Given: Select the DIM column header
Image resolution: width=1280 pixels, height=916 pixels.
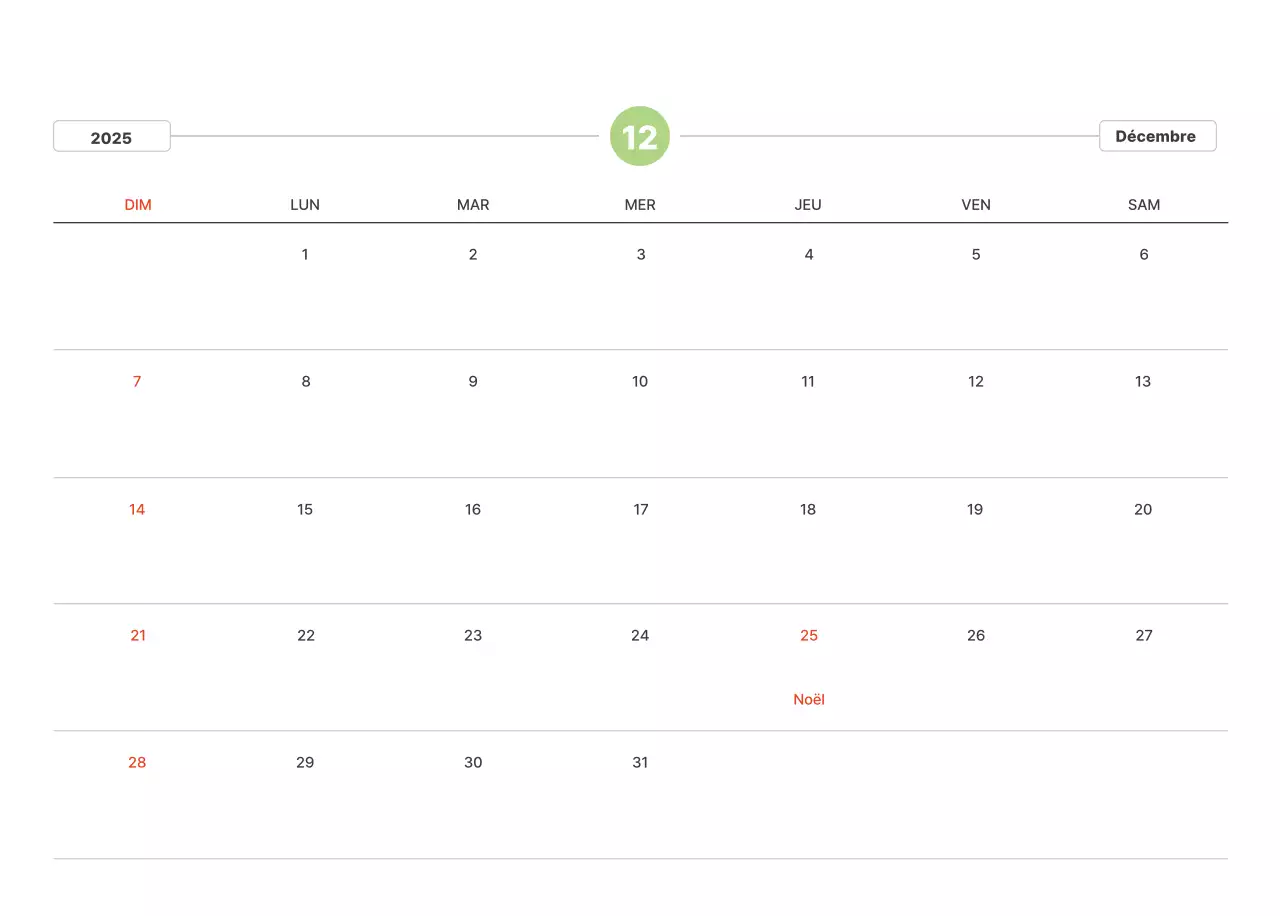Looking at the screenshot, I should [x=138, y=205].
